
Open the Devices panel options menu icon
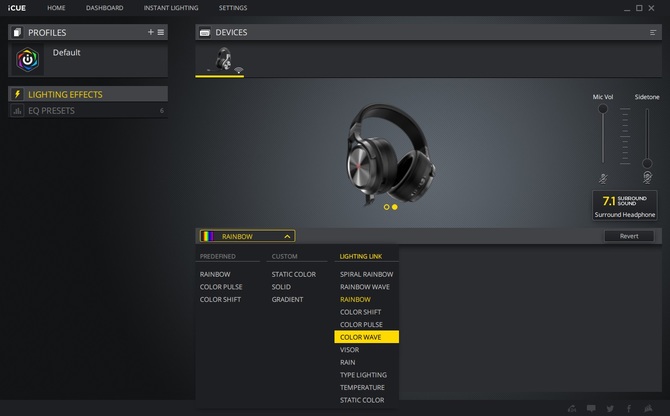pyautogui.click(x=653, y=32)
